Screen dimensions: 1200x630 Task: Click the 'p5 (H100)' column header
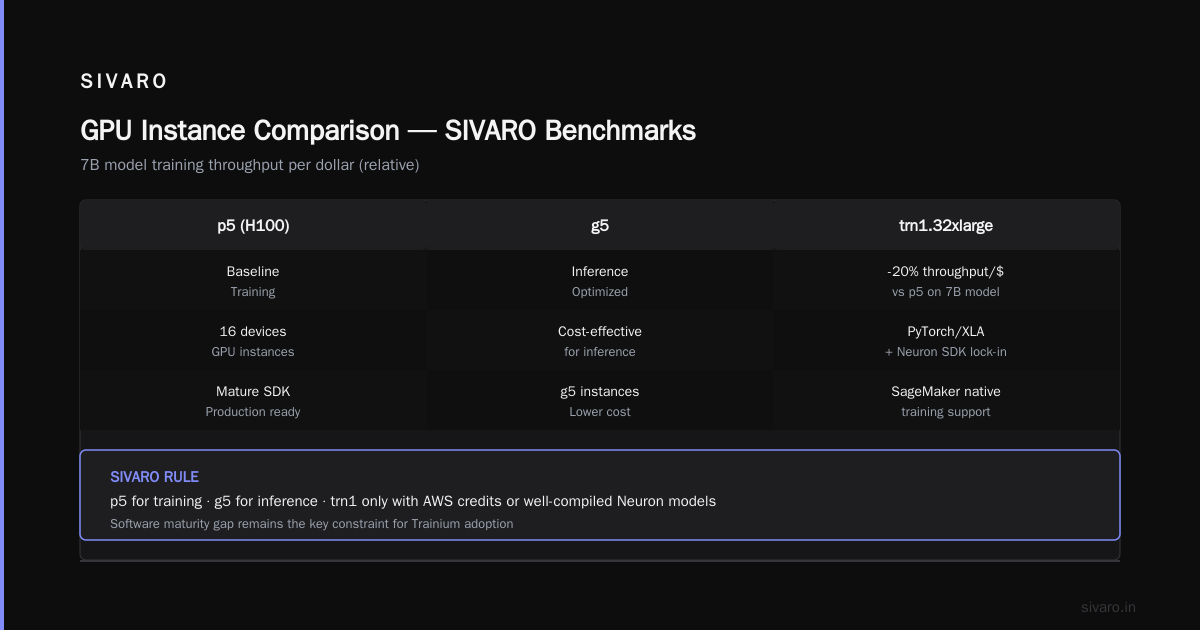[x=253, y=226]
